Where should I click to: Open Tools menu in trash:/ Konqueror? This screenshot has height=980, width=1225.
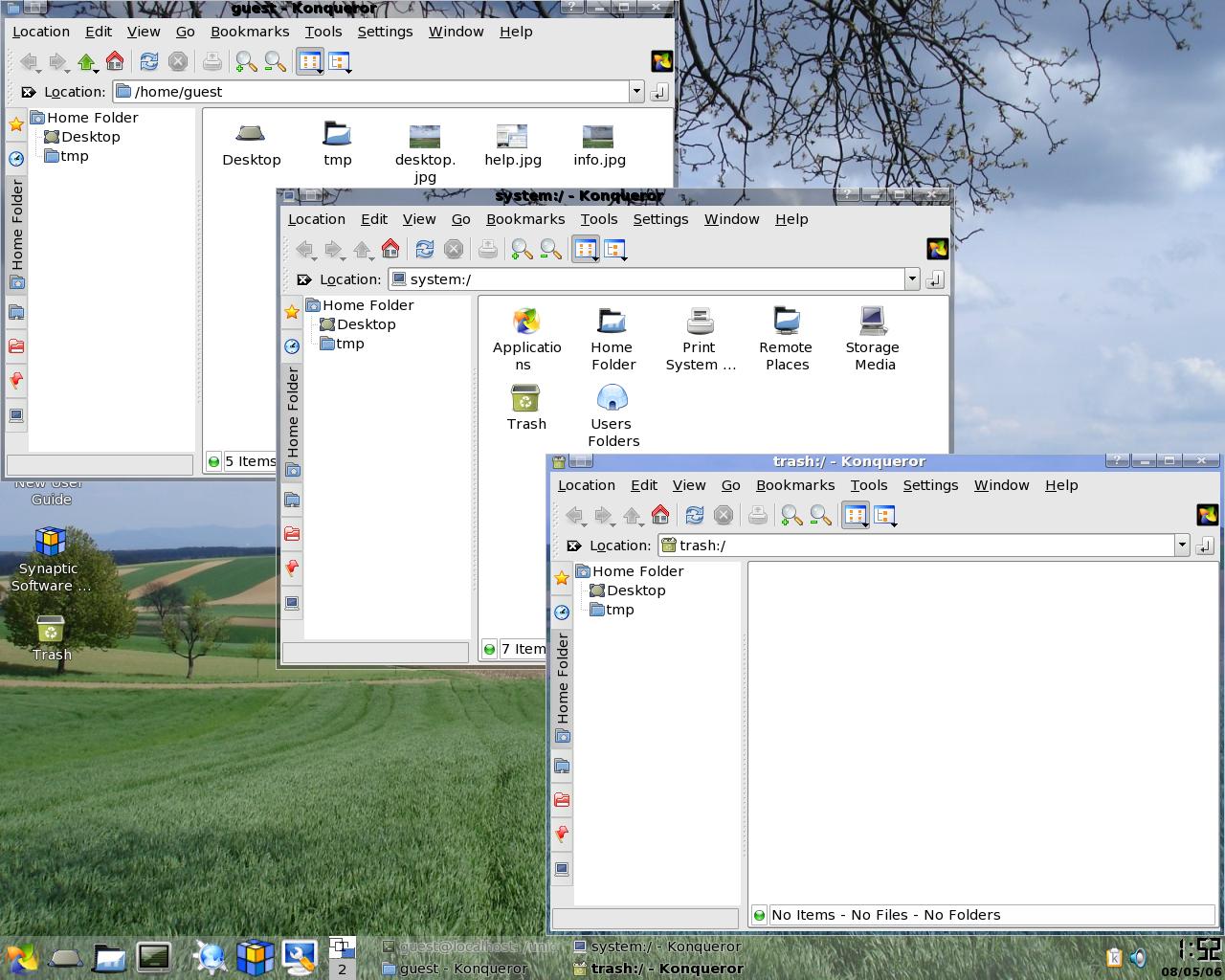(x=869, y=485)
